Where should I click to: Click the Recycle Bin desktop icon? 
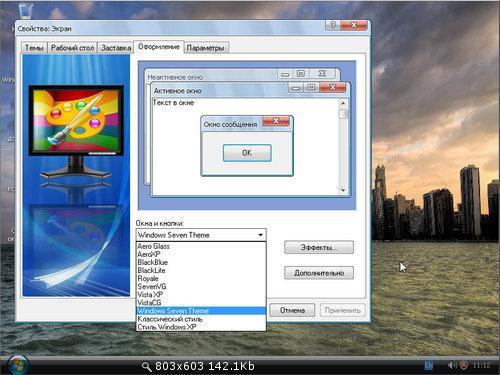pos(26,11)
